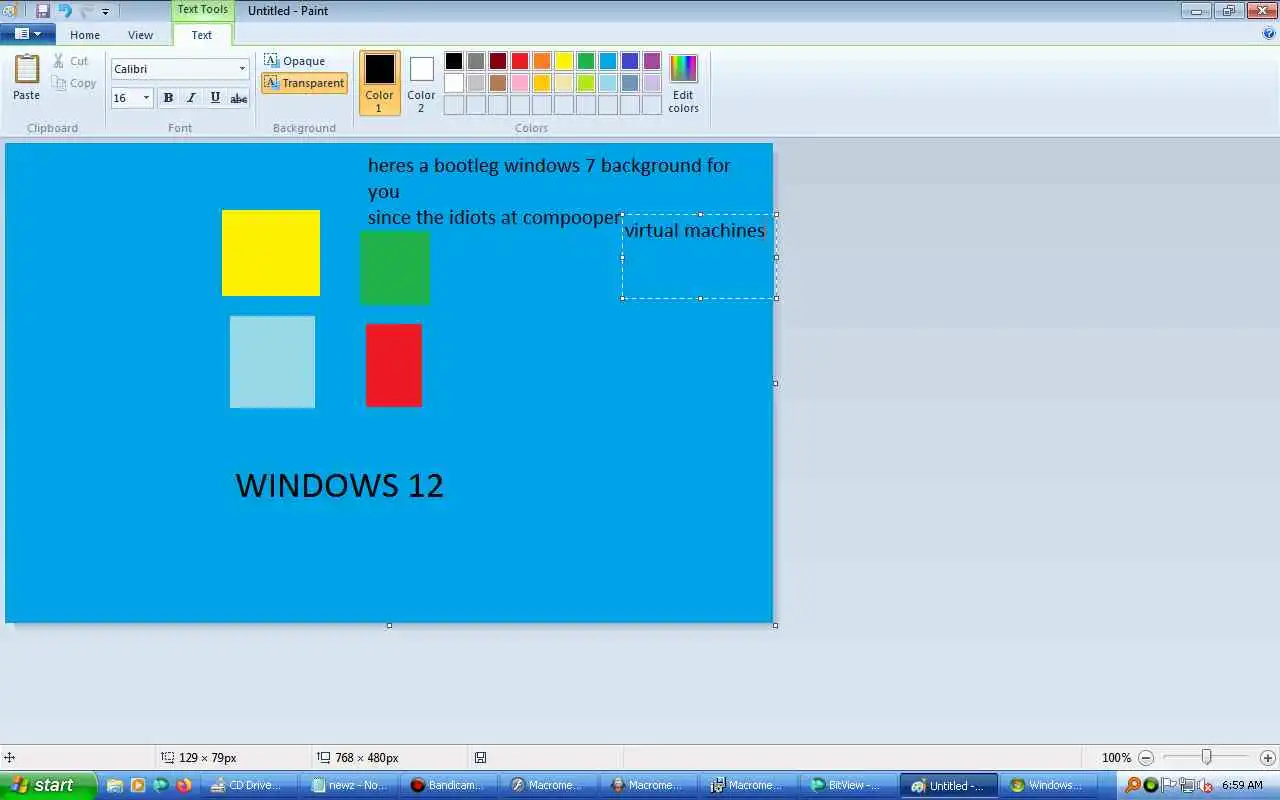The width and height of the screenshot is (1280, 800).
Task: Click the media player quick launch icon
Action: [138, 786]
